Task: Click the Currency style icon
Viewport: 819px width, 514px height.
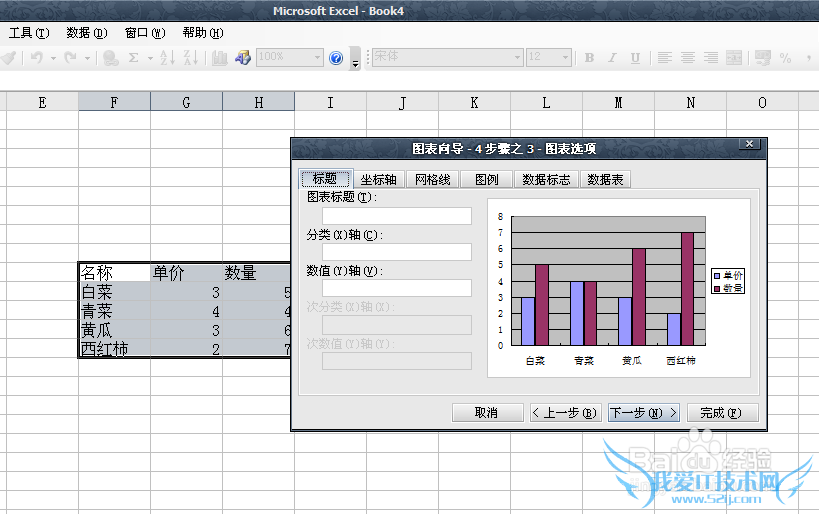Action: point(762,57)
